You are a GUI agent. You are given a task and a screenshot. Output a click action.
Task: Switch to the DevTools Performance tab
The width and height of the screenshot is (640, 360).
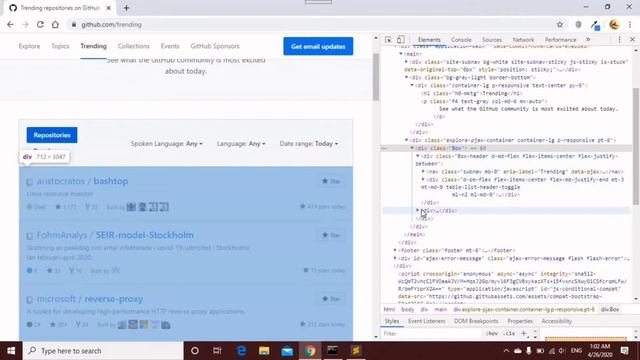(560, 40)
